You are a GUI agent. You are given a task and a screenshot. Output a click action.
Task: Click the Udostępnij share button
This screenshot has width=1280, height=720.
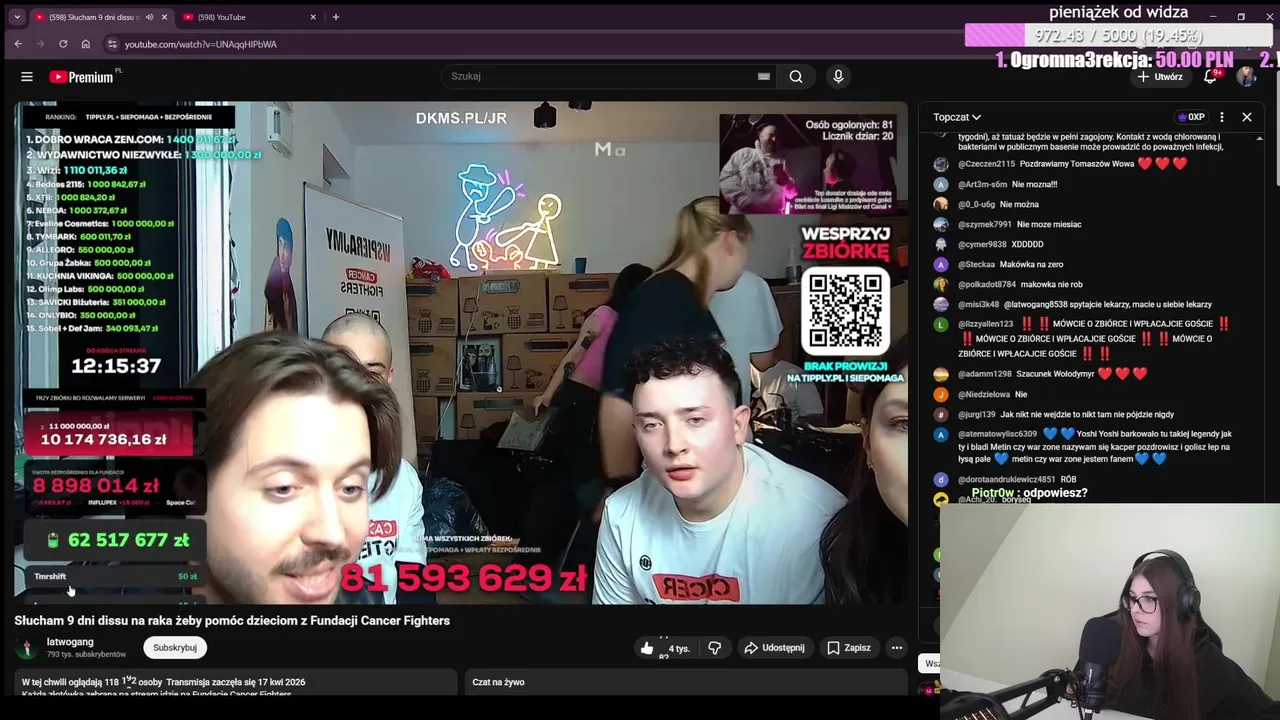coord(773,648)
